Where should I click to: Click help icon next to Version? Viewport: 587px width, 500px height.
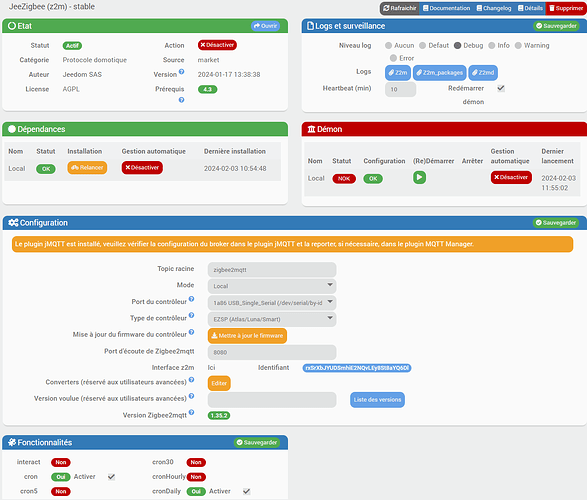[182, 71]
